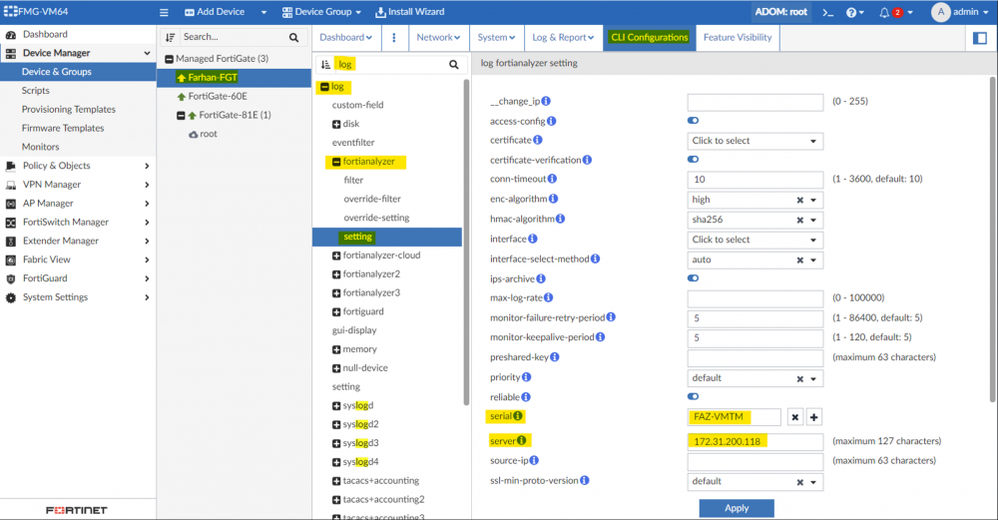Open the ssl-min-proto-version dropdown
This screenshot has width=998, height=520.
(x=755, y=482)
